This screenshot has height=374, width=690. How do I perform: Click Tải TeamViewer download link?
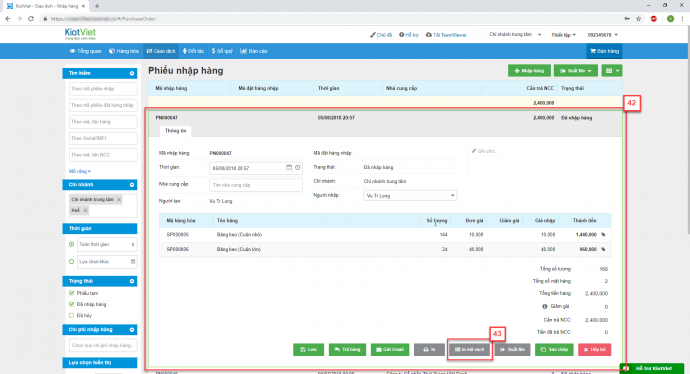(x=446, y=35)
